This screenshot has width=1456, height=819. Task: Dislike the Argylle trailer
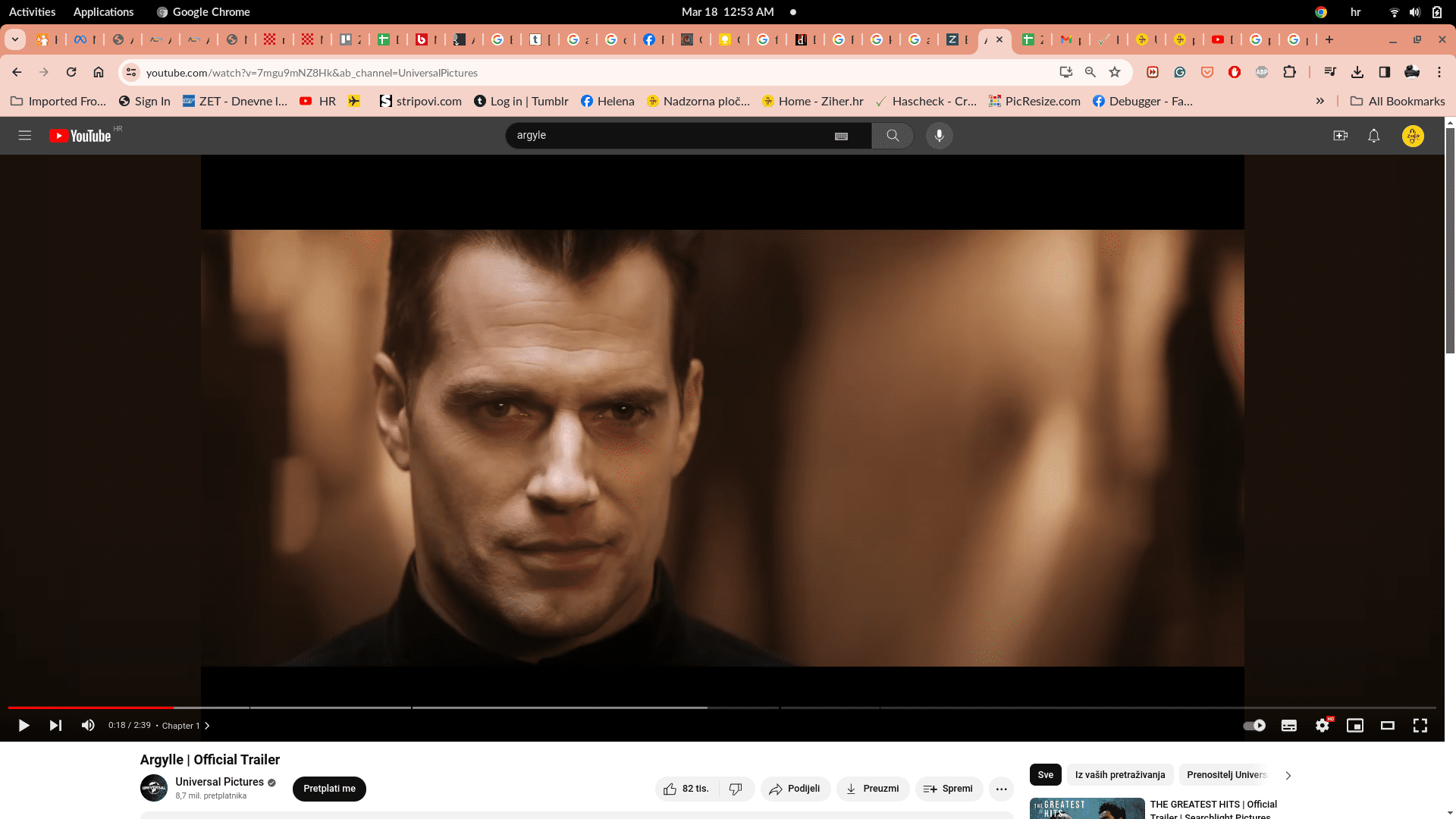[736, 789]
